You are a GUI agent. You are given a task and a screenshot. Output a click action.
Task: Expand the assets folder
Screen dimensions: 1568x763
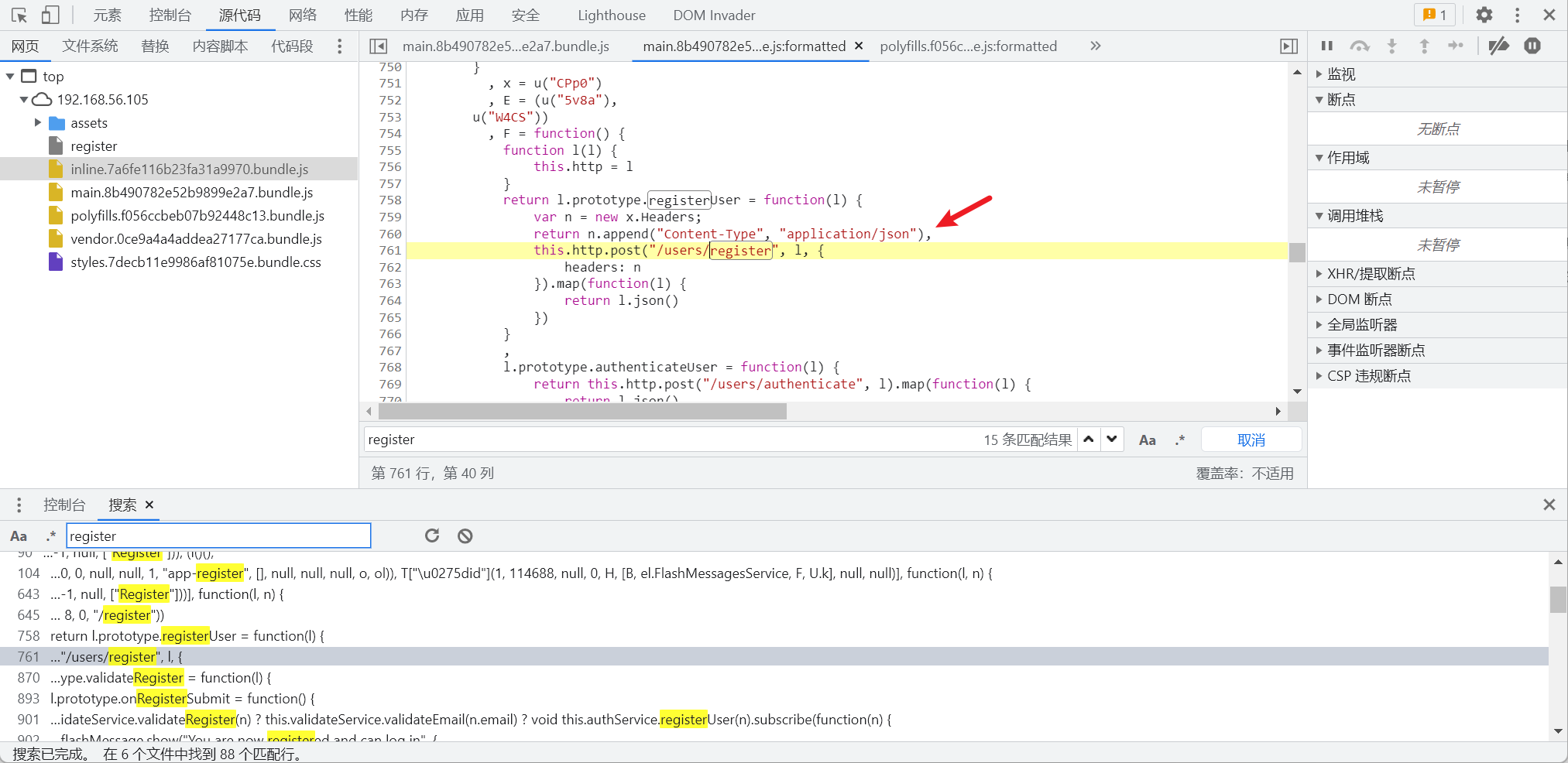(x=37, y=123)
